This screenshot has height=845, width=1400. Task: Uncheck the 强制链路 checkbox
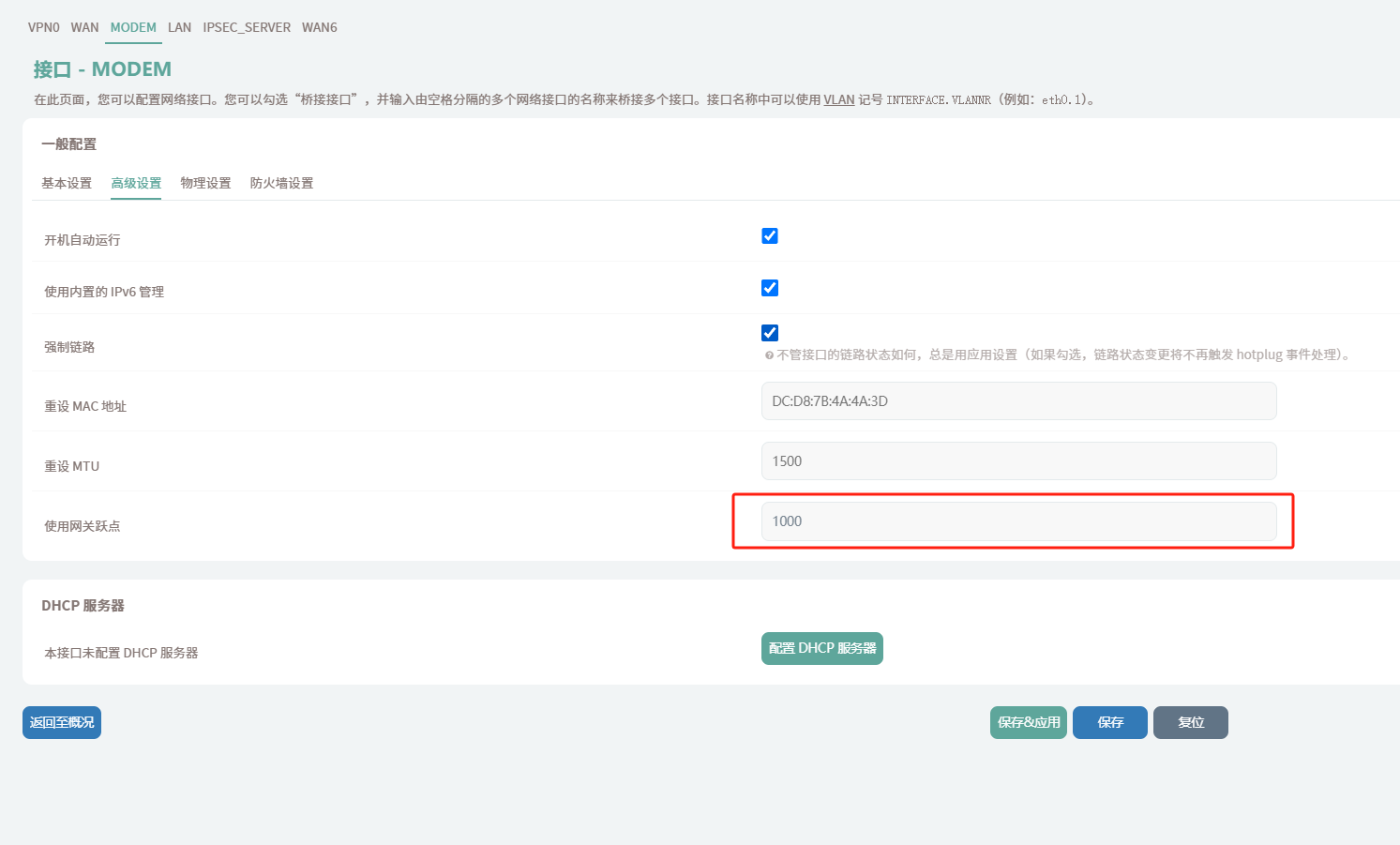[770, 333]
